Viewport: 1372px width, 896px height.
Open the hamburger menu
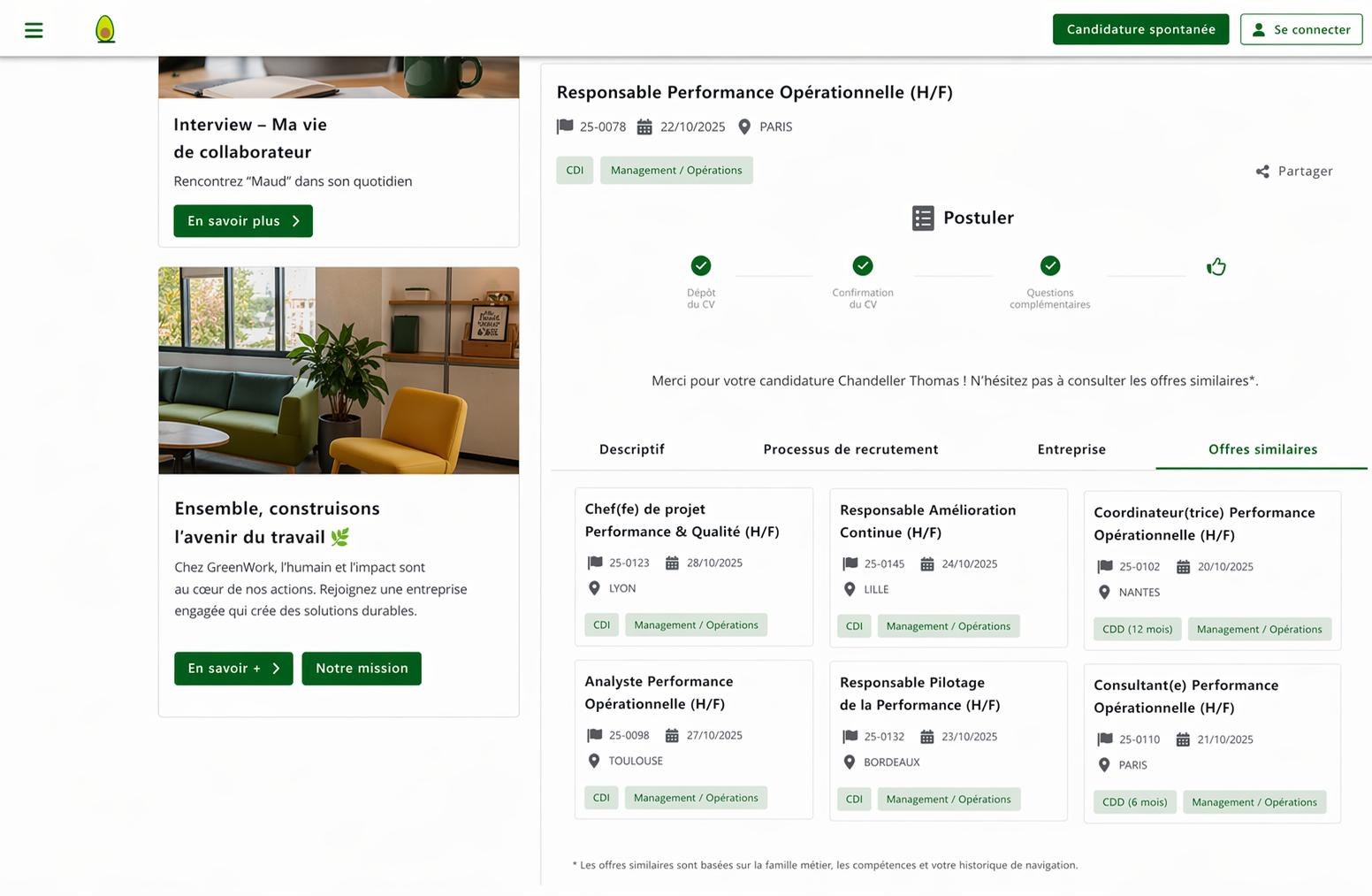click(x=34, y=30)
